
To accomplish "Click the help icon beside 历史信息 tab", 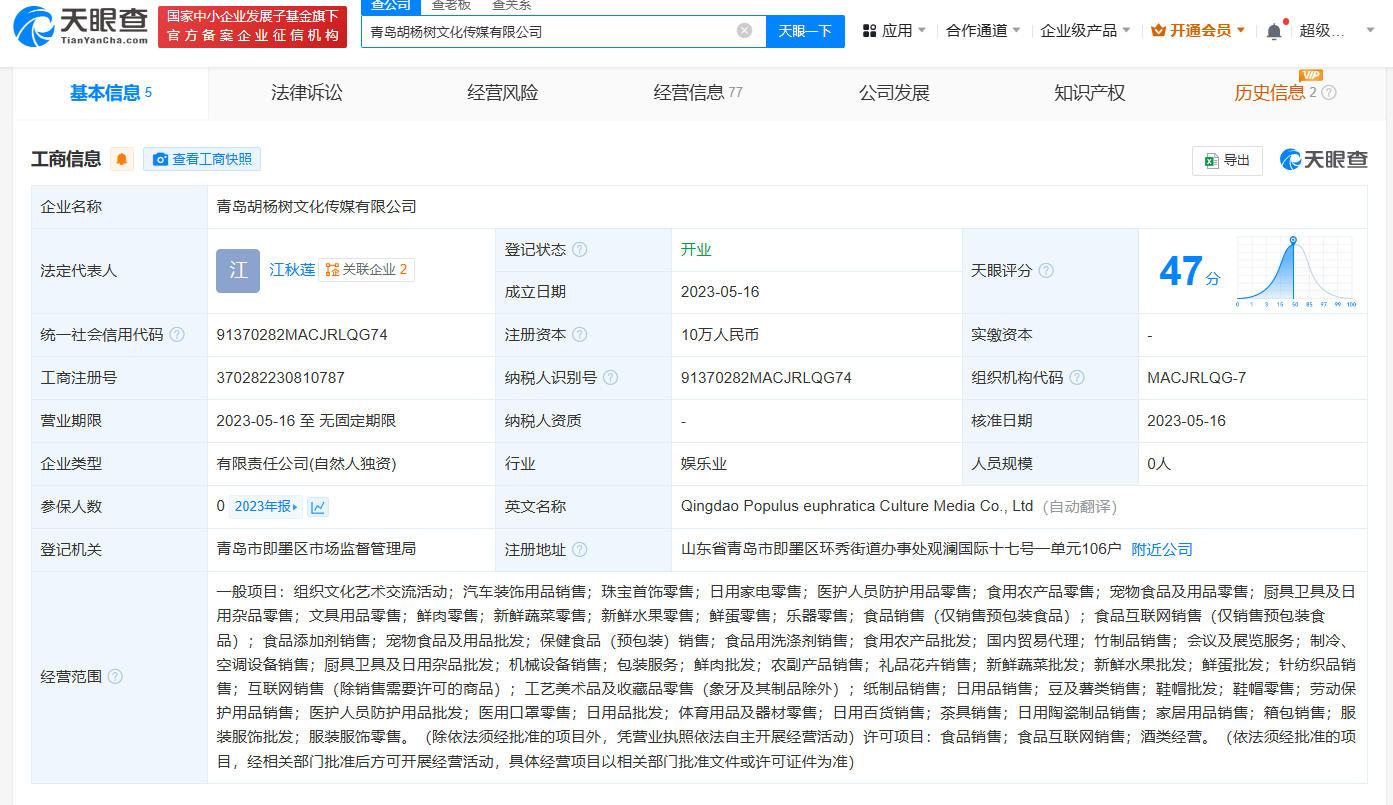I will 1329,93.
